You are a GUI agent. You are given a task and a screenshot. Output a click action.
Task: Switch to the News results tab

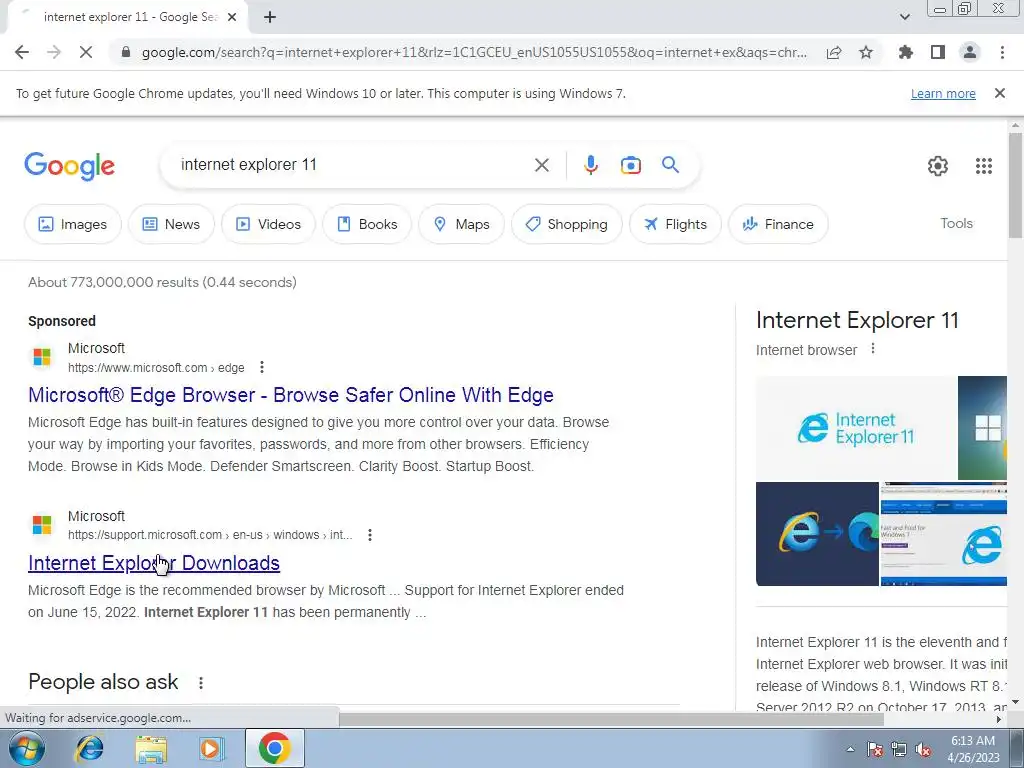tap(171, 224)
